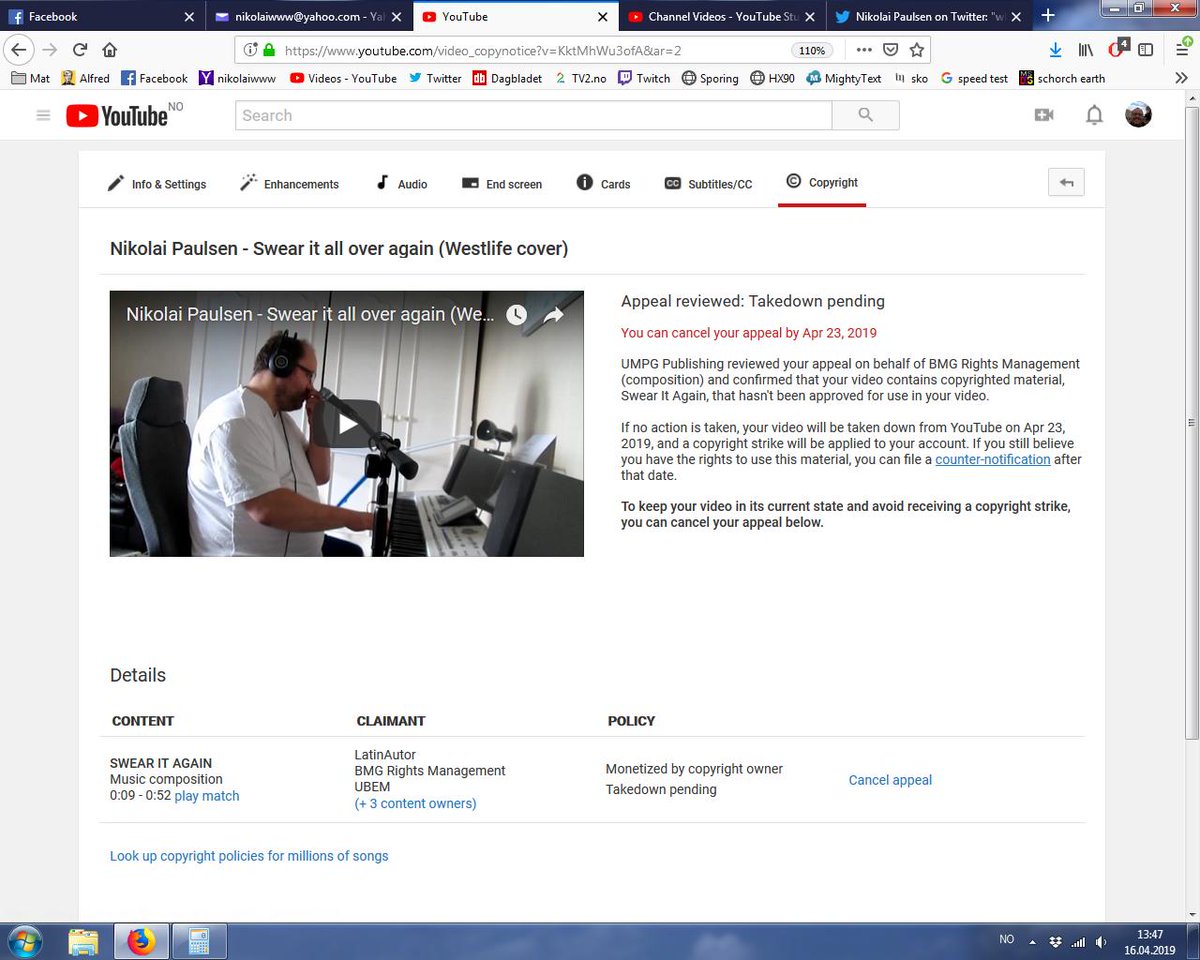1200x960 pixels.
Task: Click Firefox forward navigation arrow
Action: [x=50, y=49]
